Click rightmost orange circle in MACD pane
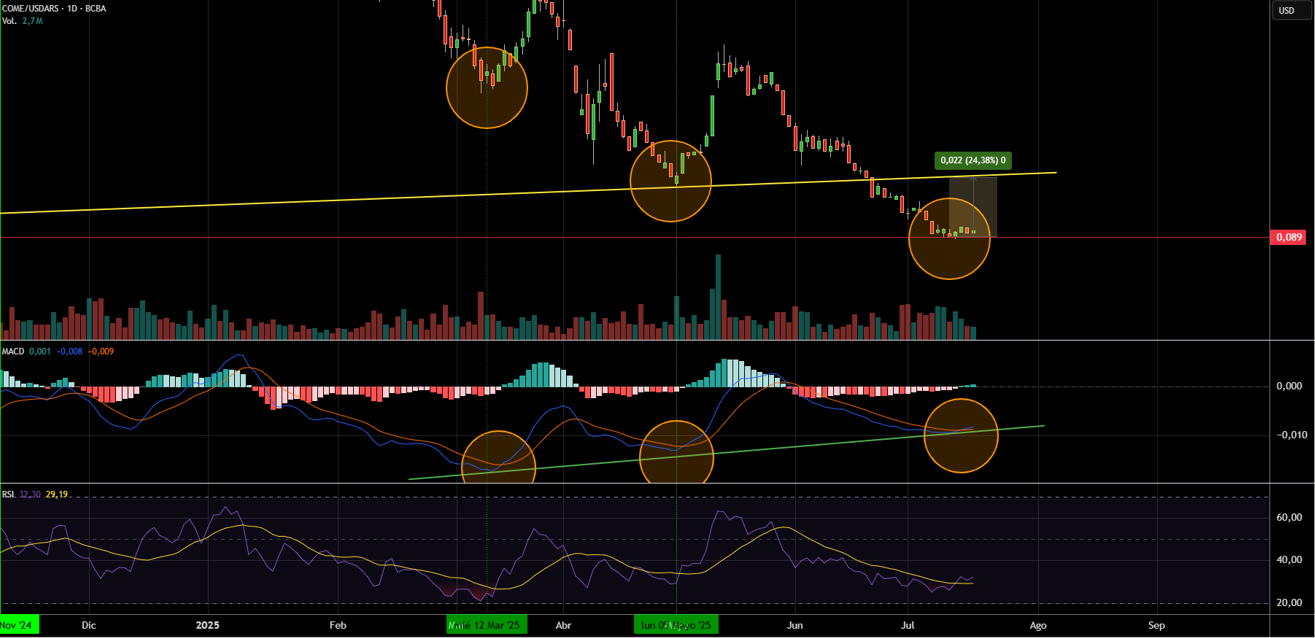Viewport: 1315px width, 638px height. (x=960, y=435)
